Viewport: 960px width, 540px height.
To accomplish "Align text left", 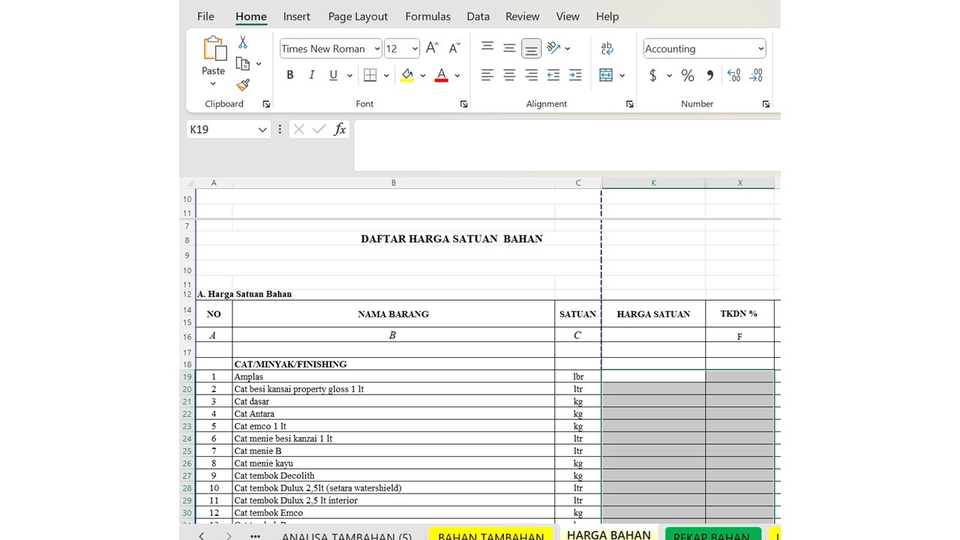I will point(487,75).
